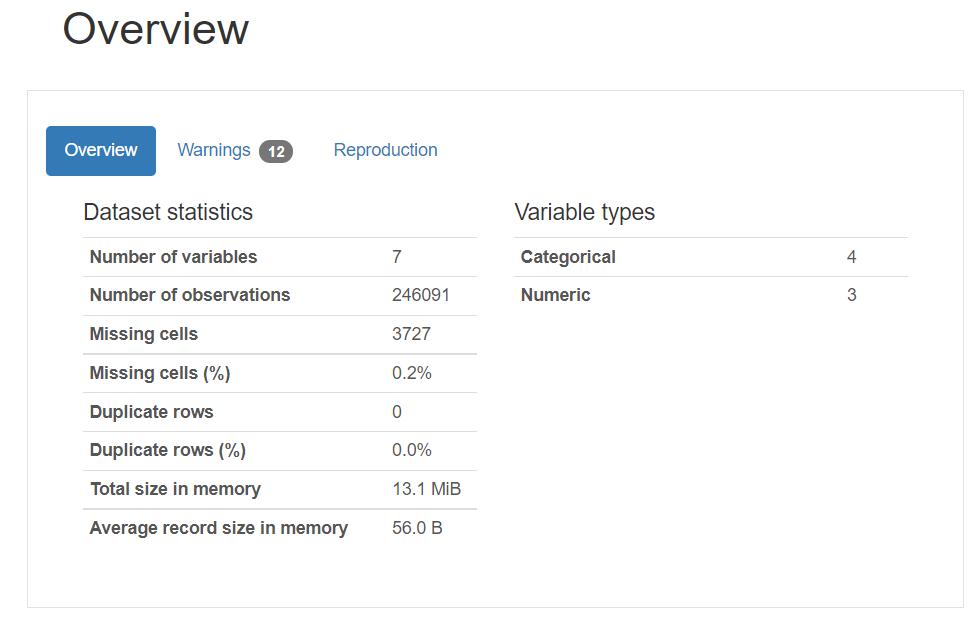Select the Duplicate rows value 0

(396, 411)
